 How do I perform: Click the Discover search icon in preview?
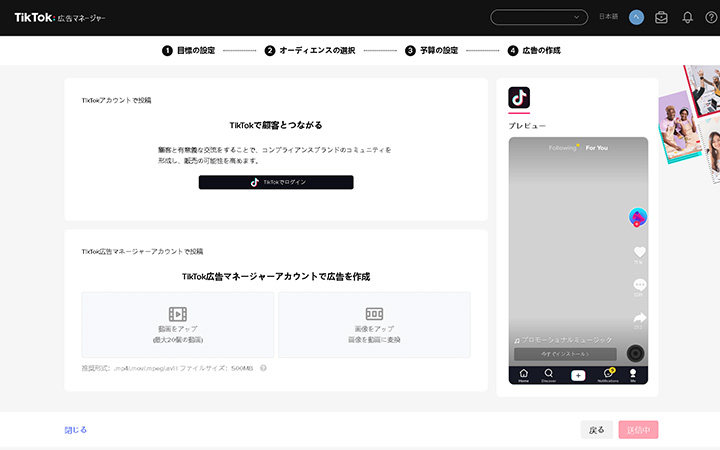(548, 375)
